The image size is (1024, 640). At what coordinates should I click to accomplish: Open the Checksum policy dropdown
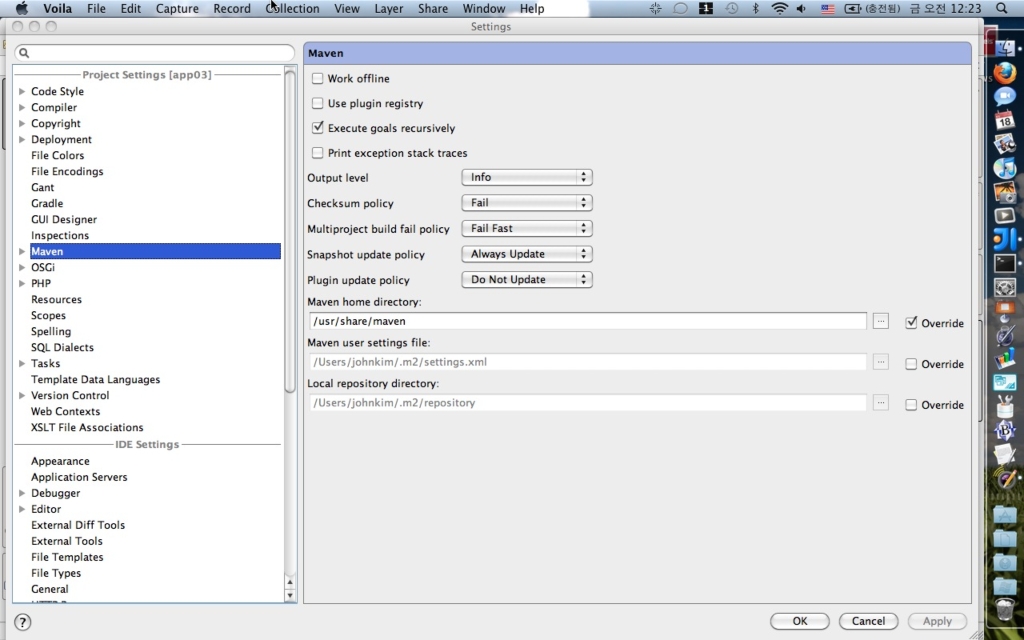pos(526,202)
